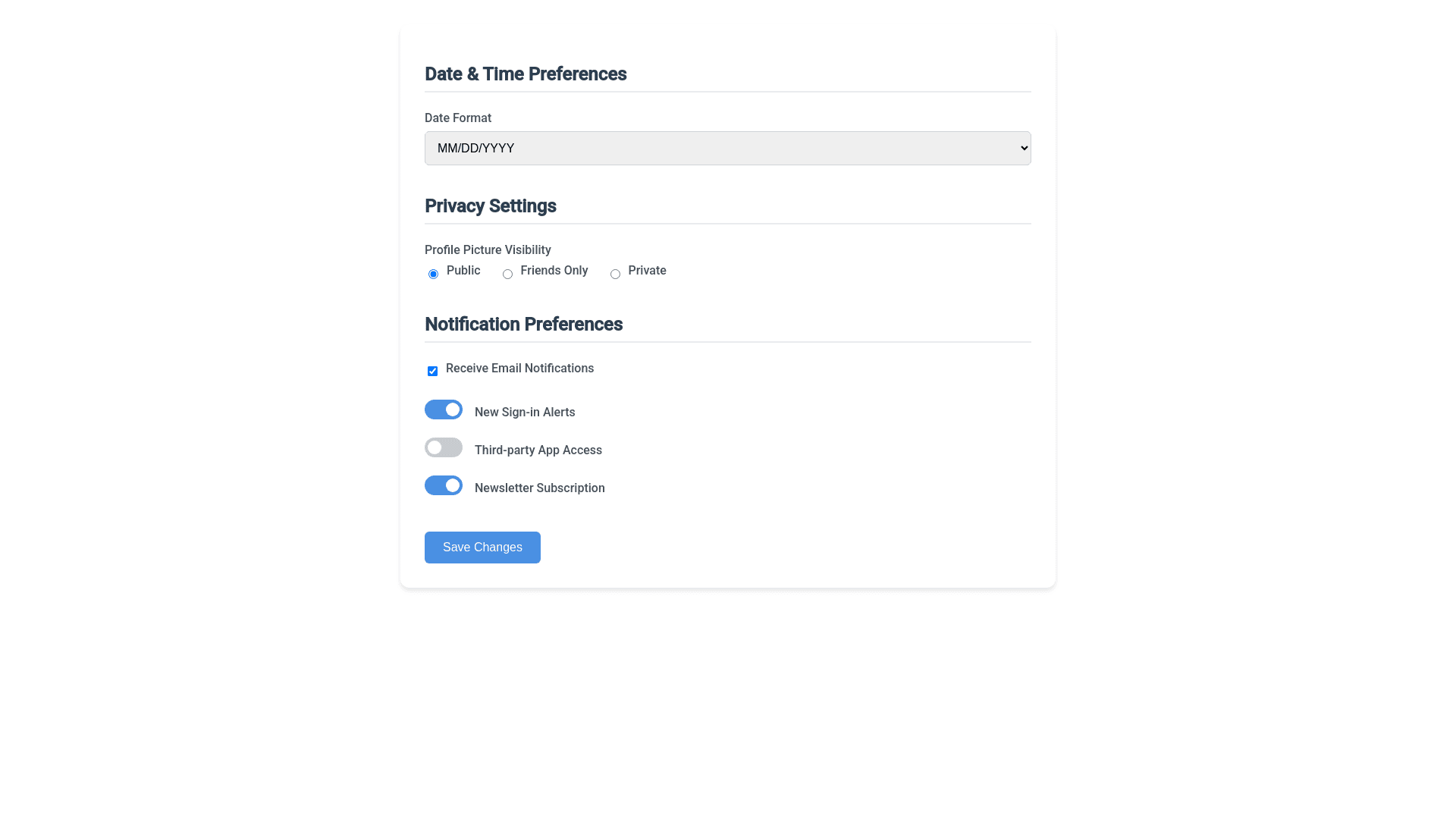Click the New Sign-in Alerts label
The width and height of the screenshot is (1456, 819).
click(x=525, y=412)
